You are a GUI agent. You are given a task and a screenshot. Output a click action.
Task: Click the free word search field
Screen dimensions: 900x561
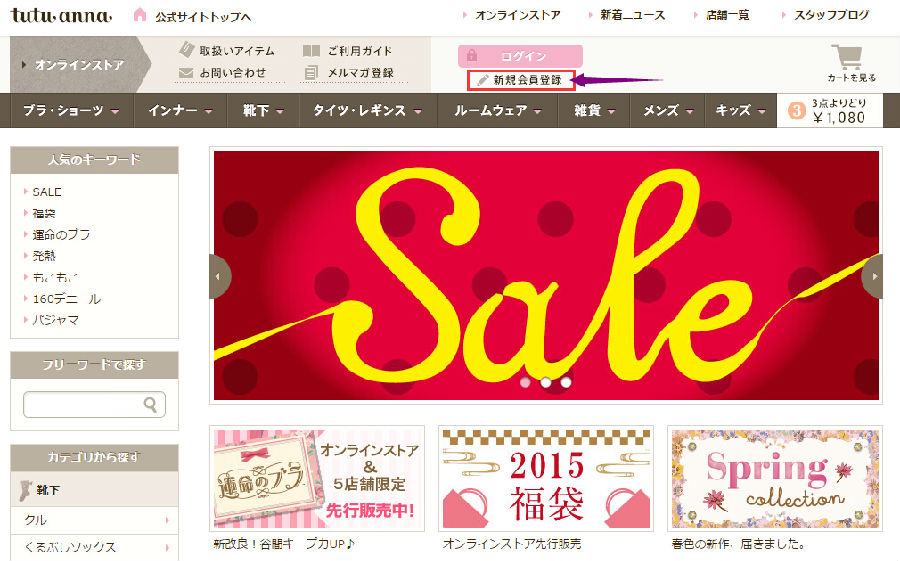click(95, 405)
